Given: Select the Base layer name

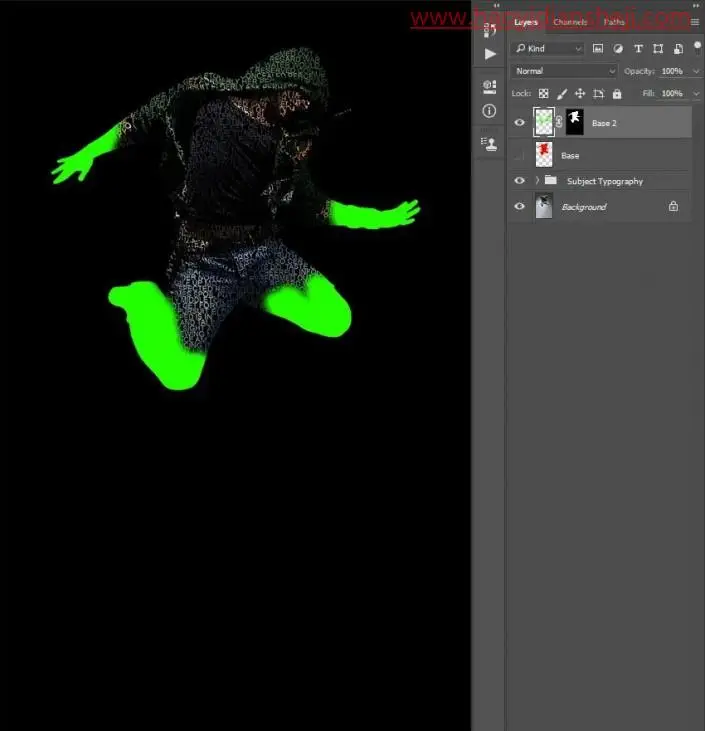Looking at the screenshot, I should 570,156.
